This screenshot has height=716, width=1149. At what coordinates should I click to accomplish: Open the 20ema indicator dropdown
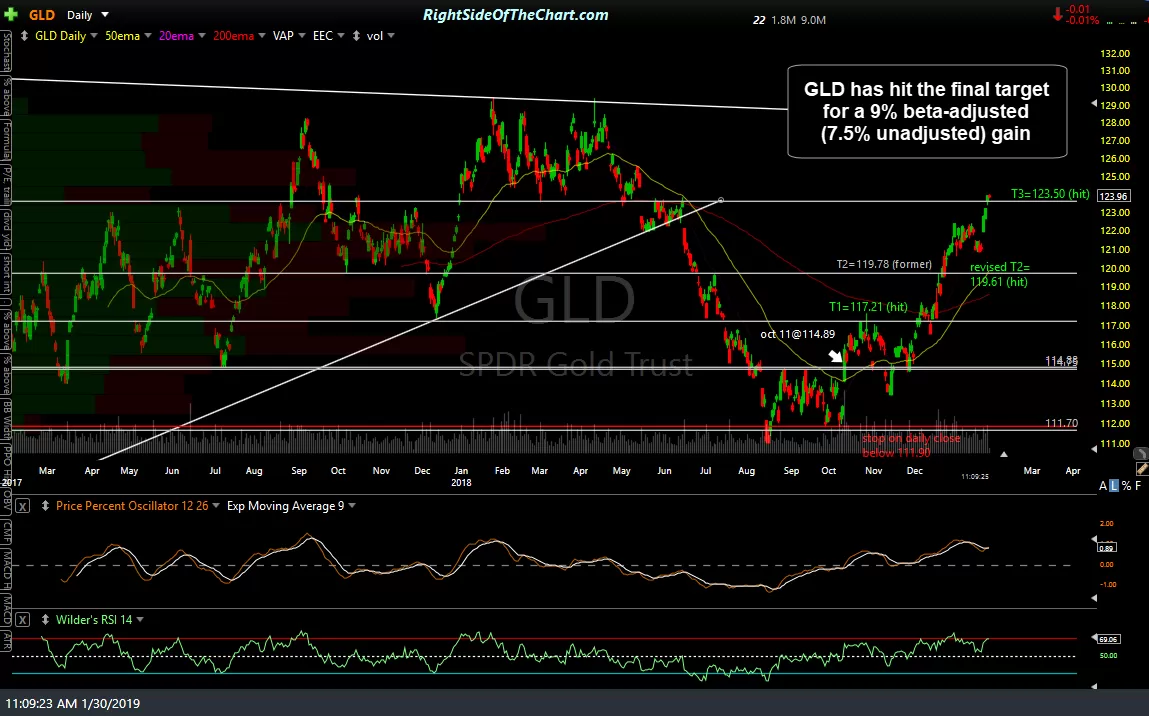coord(202,36)
